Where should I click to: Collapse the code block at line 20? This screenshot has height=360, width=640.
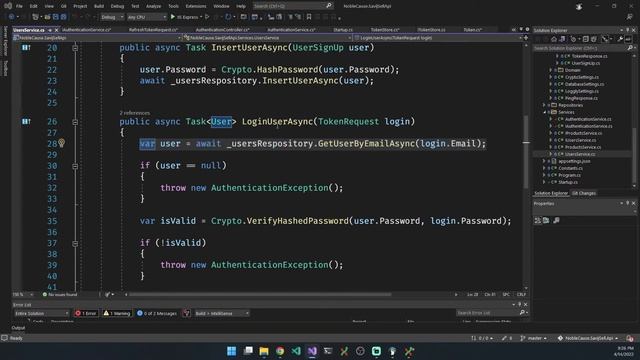pos(75,48)
